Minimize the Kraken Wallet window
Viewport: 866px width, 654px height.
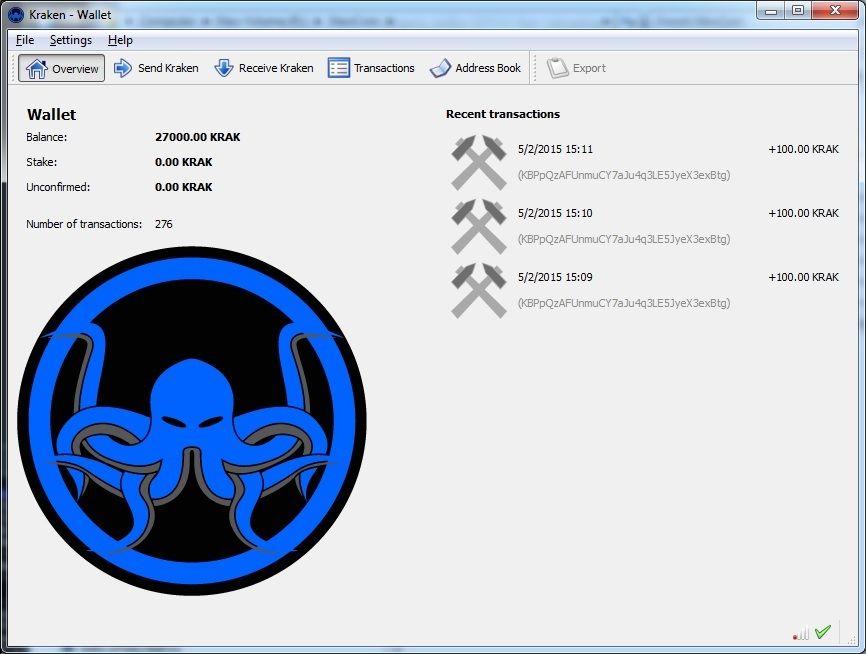[771, 10]
